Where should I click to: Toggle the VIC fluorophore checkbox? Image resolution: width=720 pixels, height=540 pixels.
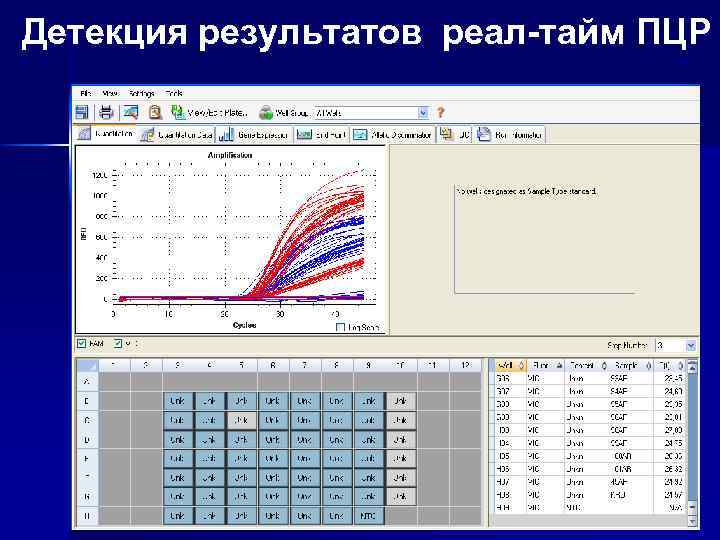118,343
